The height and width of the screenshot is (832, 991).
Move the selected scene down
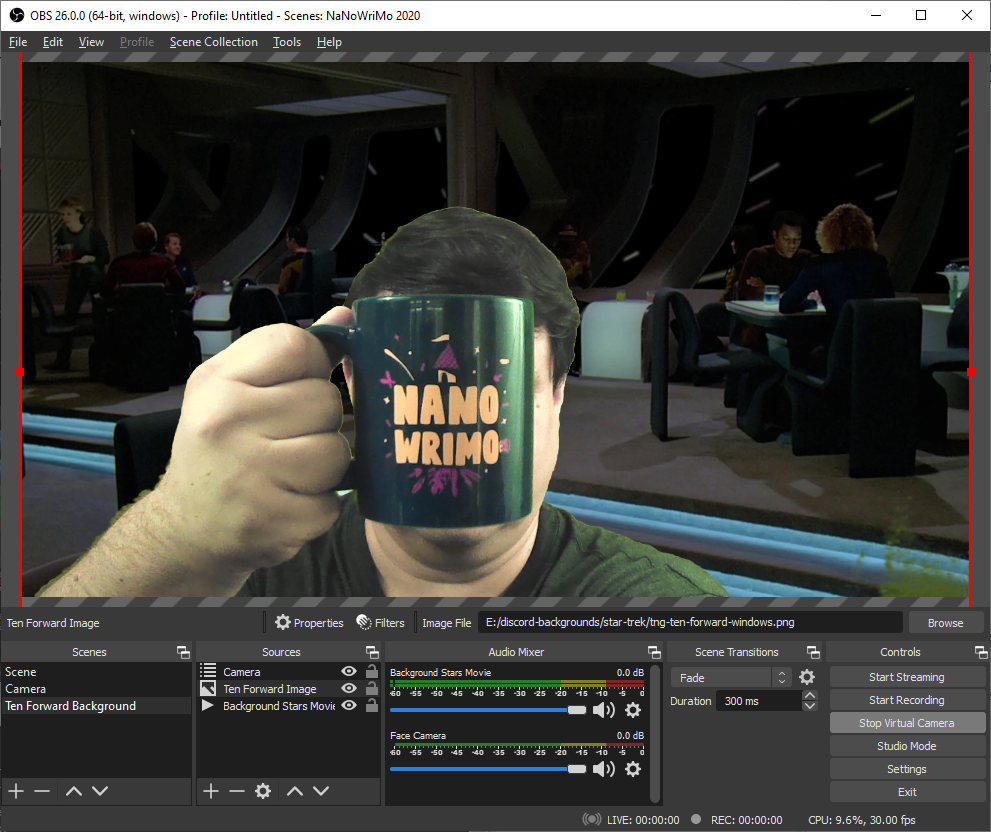pos(100,791)
